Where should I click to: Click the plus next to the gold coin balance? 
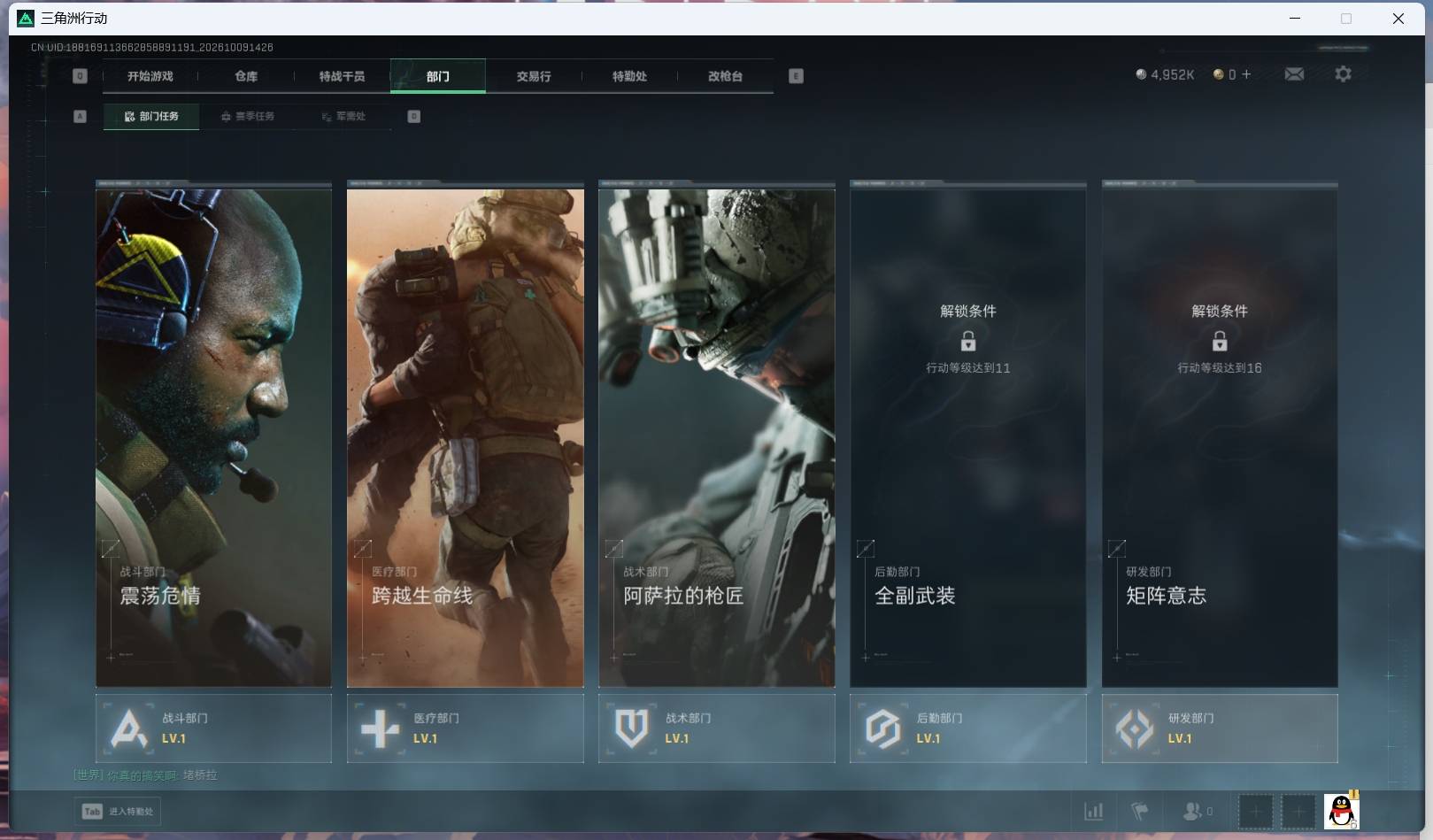pyautogui.click(x=1246, y=74)
